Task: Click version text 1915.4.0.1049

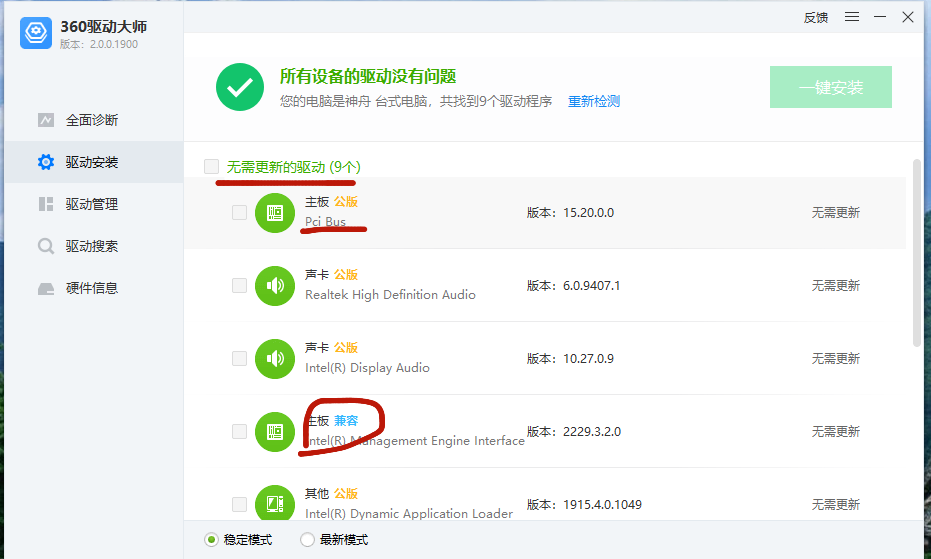Action: tap(602, 504)
